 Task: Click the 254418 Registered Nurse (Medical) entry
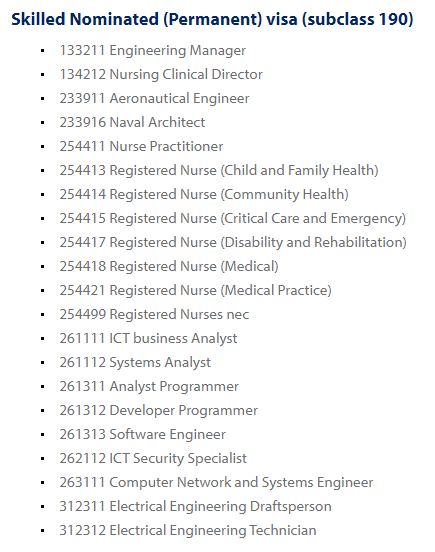point(169,266)
